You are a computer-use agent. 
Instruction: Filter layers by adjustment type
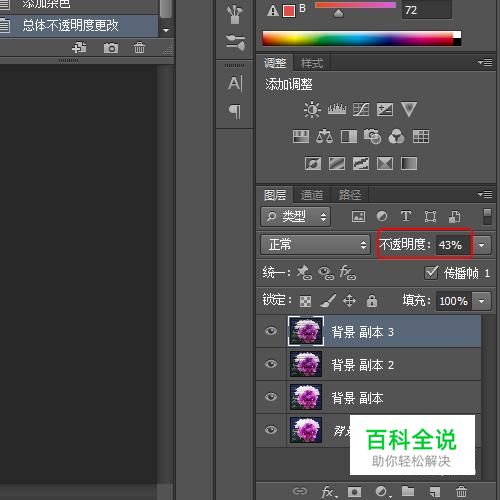tap(382, 217)
